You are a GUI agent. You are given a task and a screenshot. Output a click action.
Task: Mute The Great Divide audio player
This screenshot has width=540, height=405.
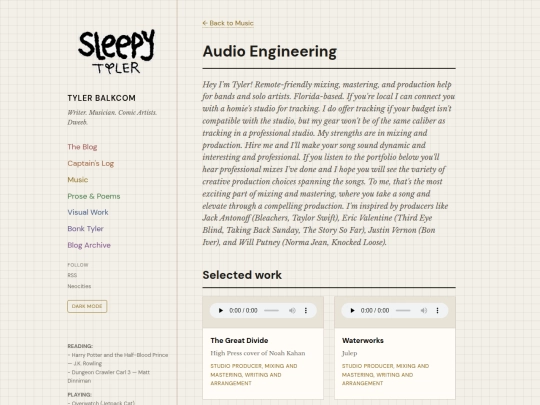pyautogui.click(x=292, y=311)
